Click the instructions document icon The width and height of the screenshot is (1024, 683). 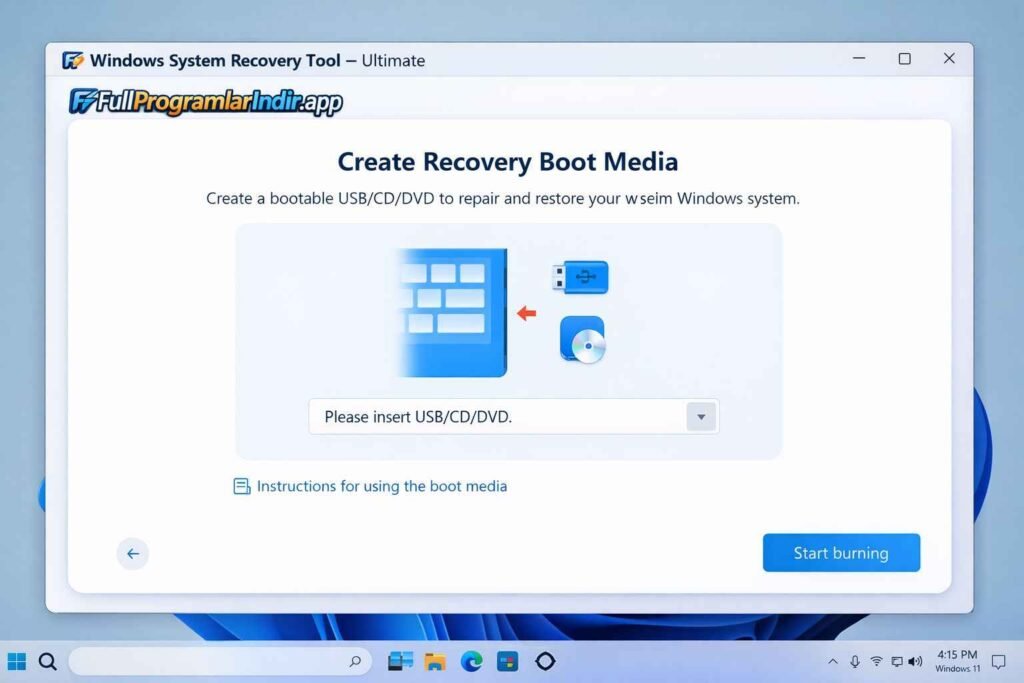coord(242,487)
